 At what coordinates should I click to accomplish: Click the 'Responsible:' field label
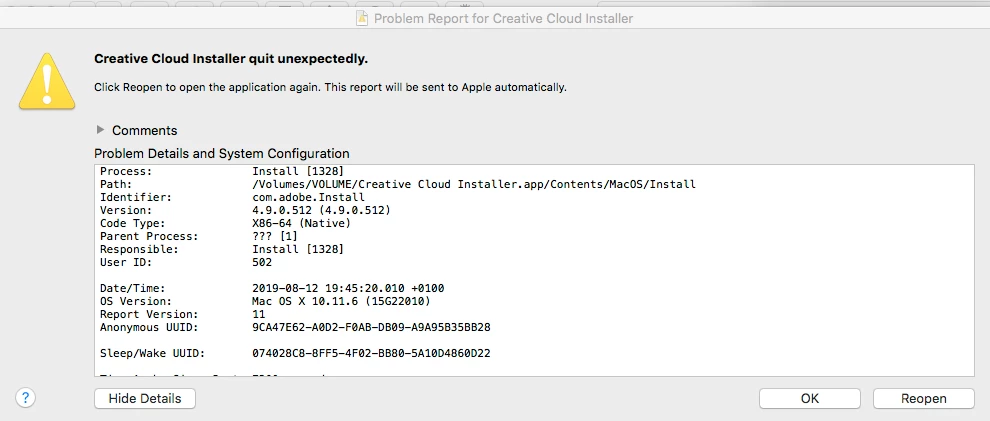point(140,249)
